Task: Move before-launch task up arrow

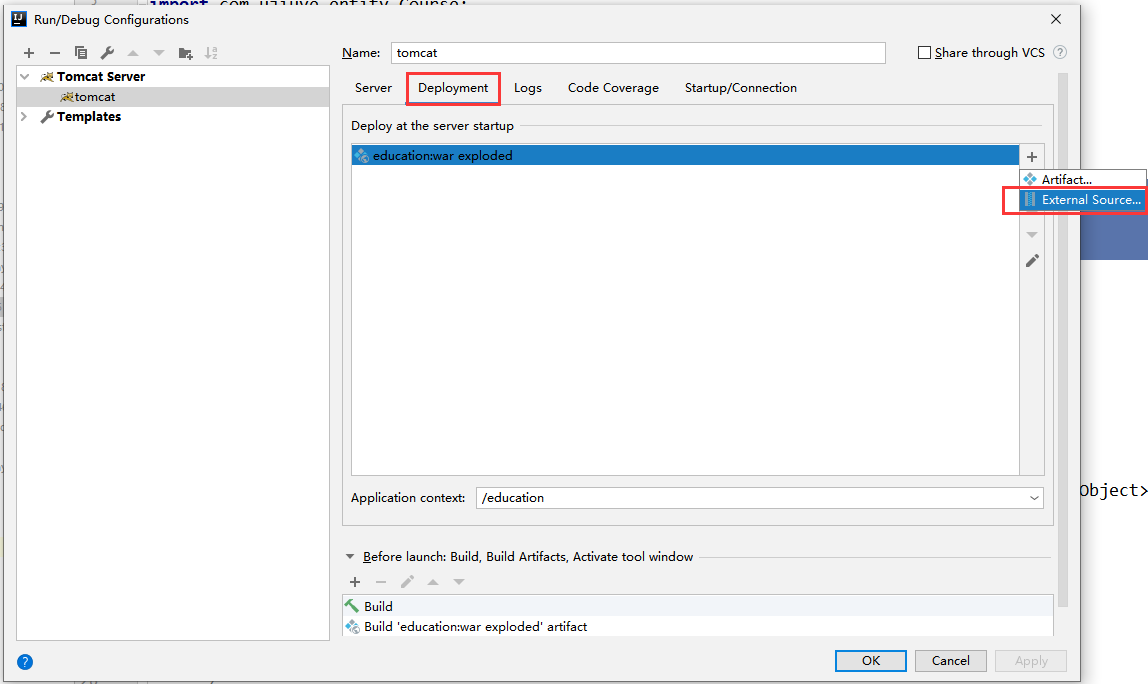Action: point(433,581)
